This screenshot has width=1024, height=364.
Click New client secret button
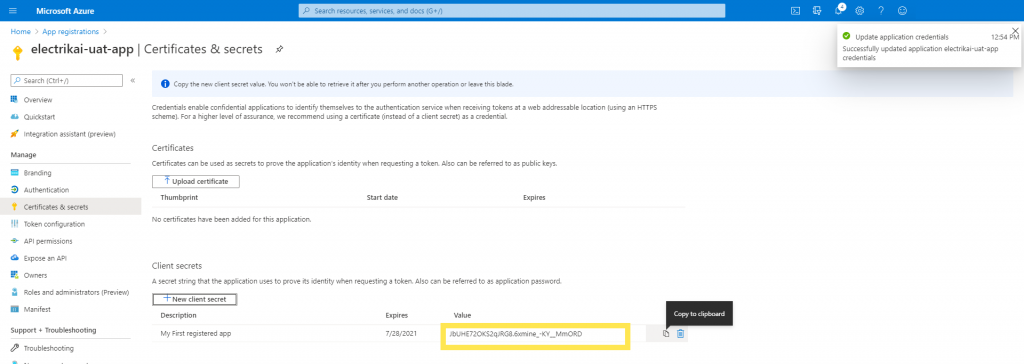pyautogui.click(x=195, y=299)
